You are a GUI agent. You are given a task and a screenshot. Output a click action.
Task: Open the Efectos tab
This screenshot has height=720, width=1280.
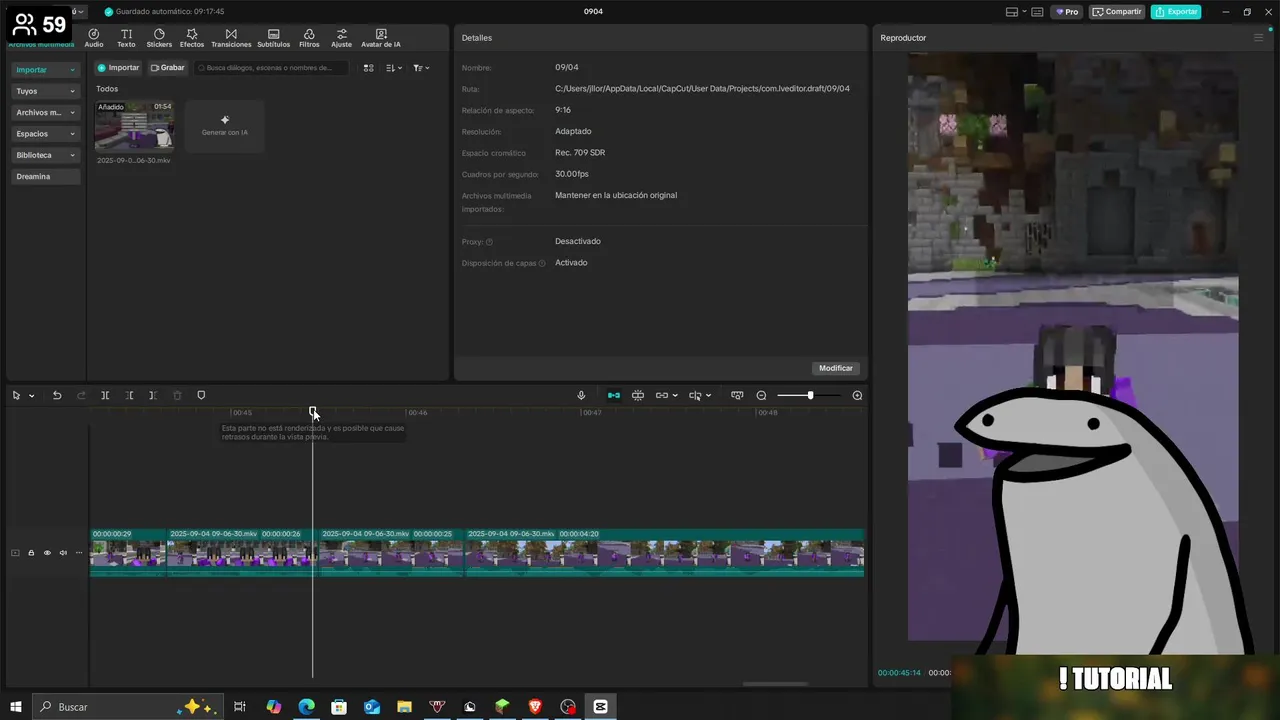coord(192,38)
